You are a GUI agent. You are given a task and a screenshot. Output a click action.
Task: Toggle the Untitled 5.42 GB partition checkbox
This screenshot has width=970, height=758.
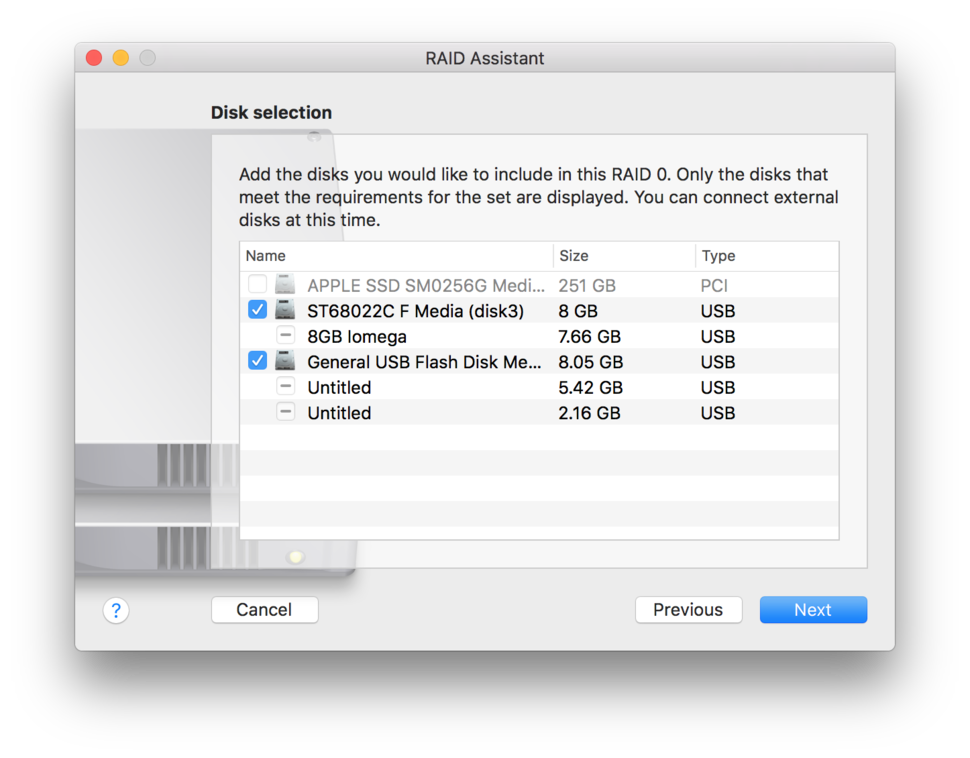[285, 387]
